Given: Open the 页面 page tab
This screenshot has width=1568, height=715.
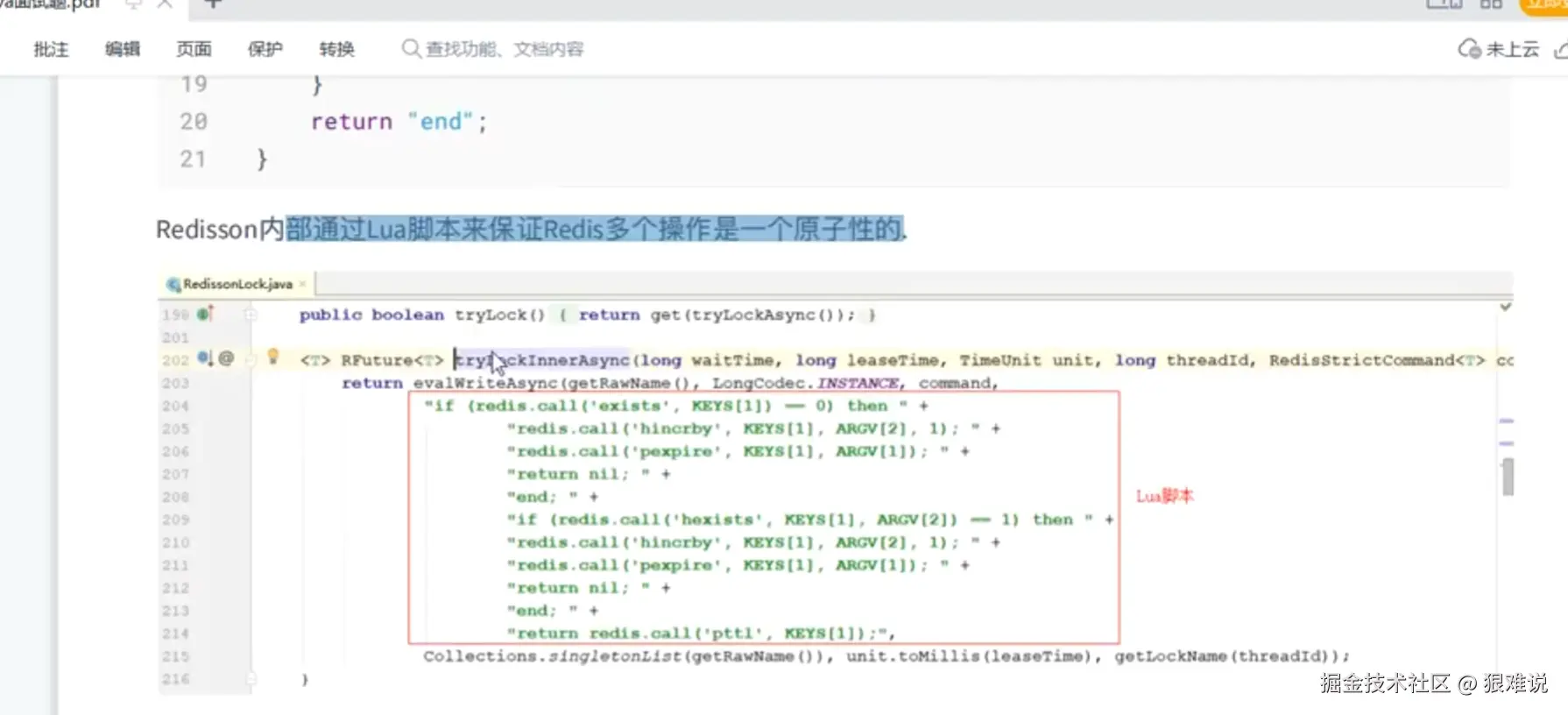Looking at the screenshot, I should point(194,49).
